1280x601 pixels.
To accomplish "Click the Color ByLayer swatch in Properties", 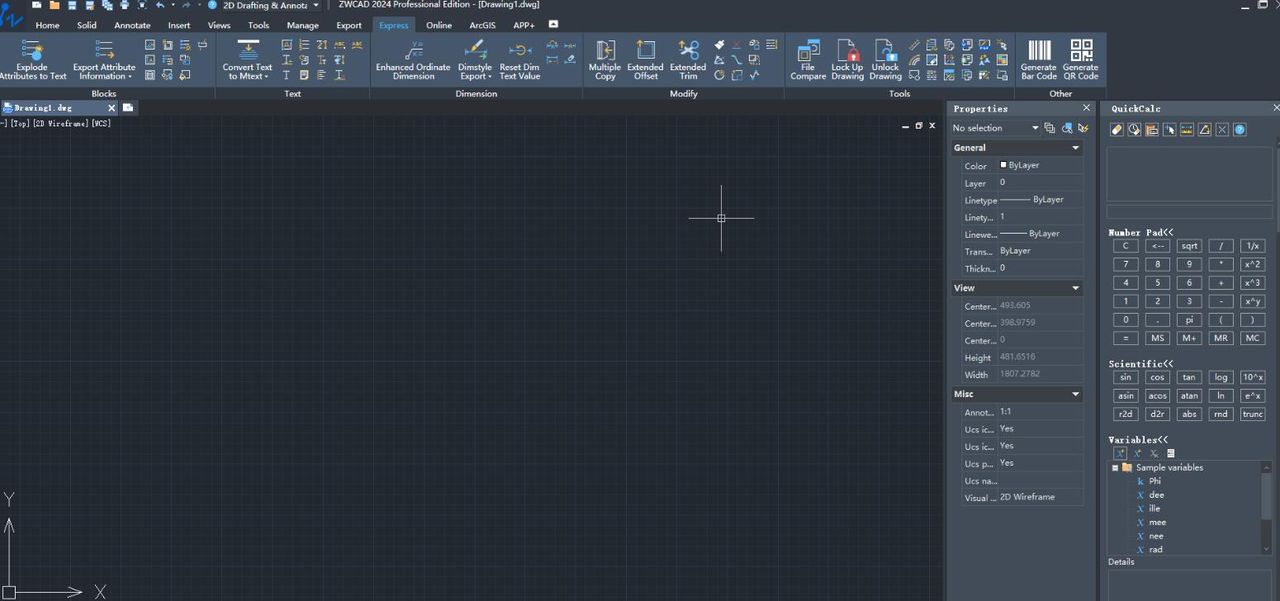I will point(1003,165).
